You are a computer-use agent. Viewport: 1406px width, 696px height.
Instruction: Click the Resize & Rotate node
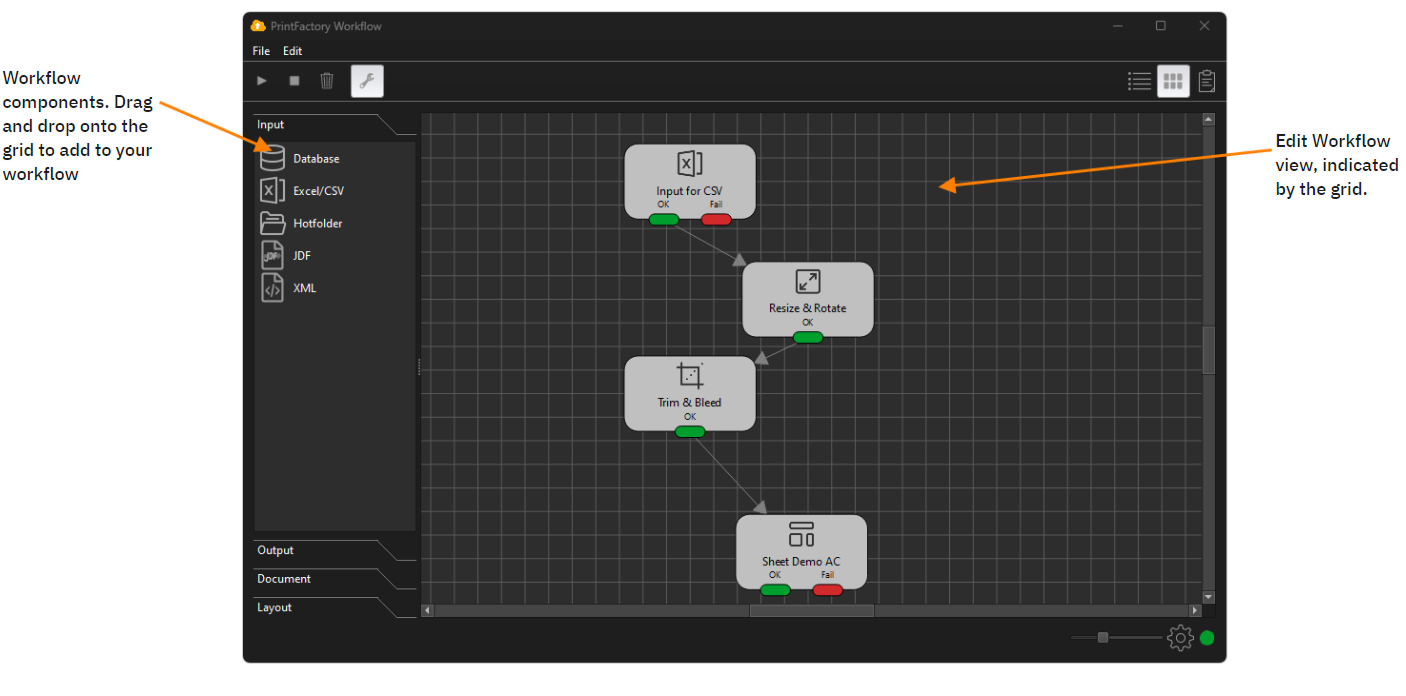click(x=807, y=297)
